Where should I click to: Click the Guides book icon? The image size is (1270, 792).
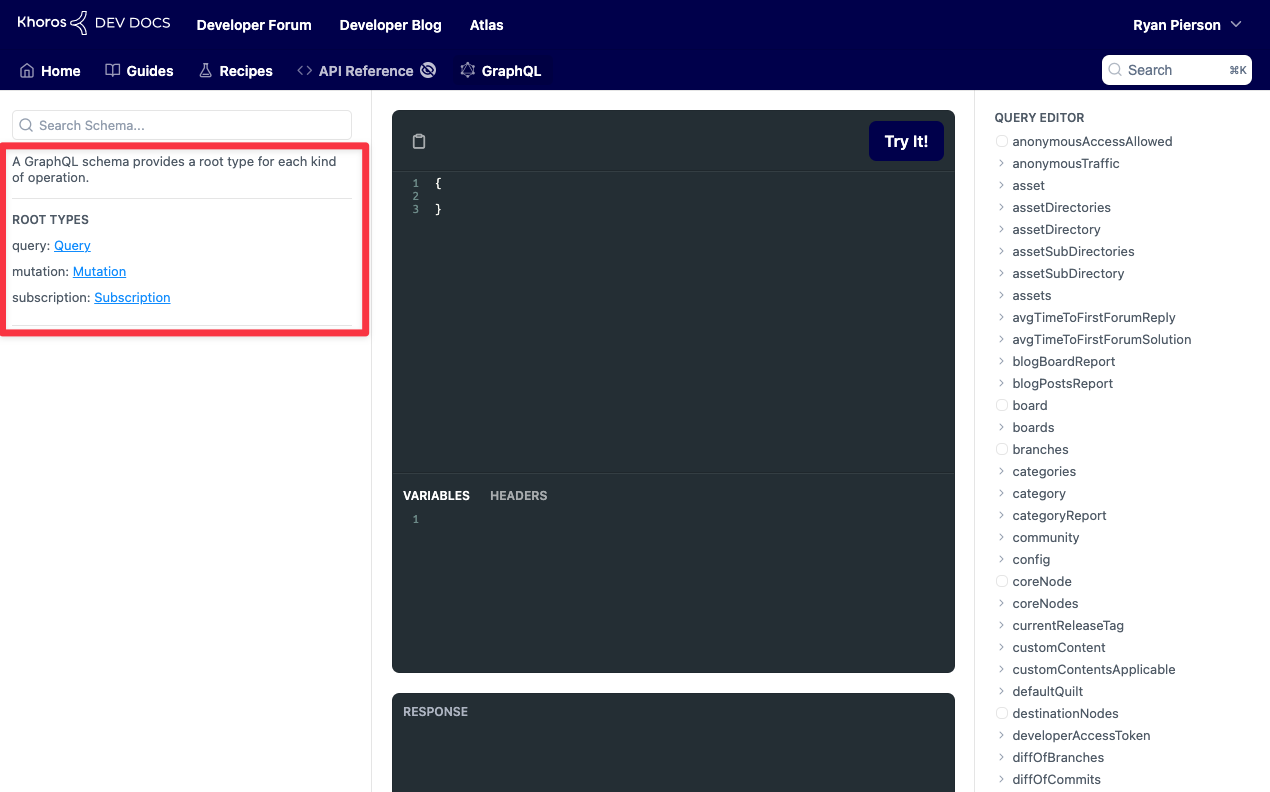coord(113,71)
